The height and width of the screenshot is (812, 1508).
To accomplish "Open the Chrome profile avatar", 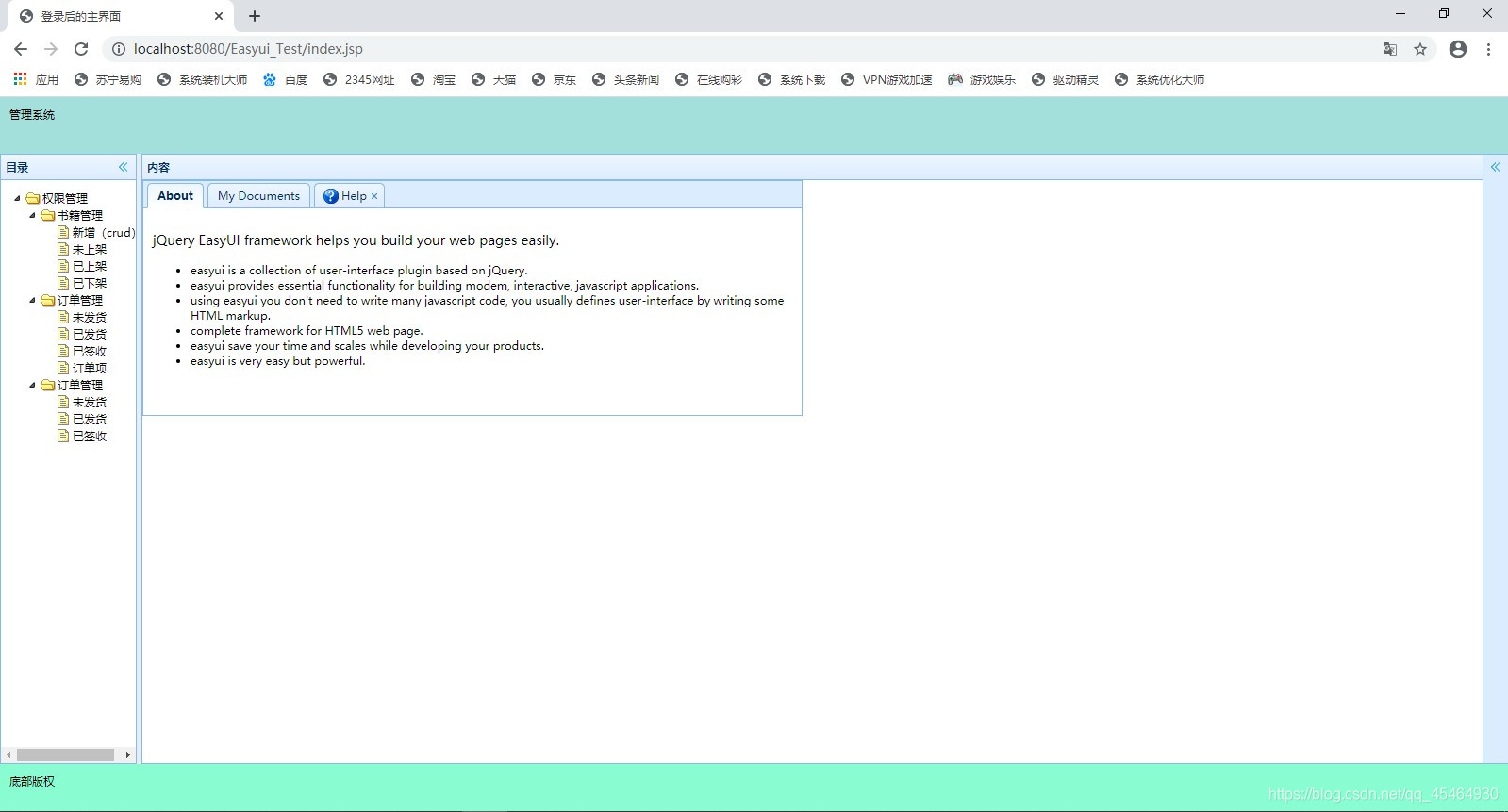I will click(x=1458, y=49).
